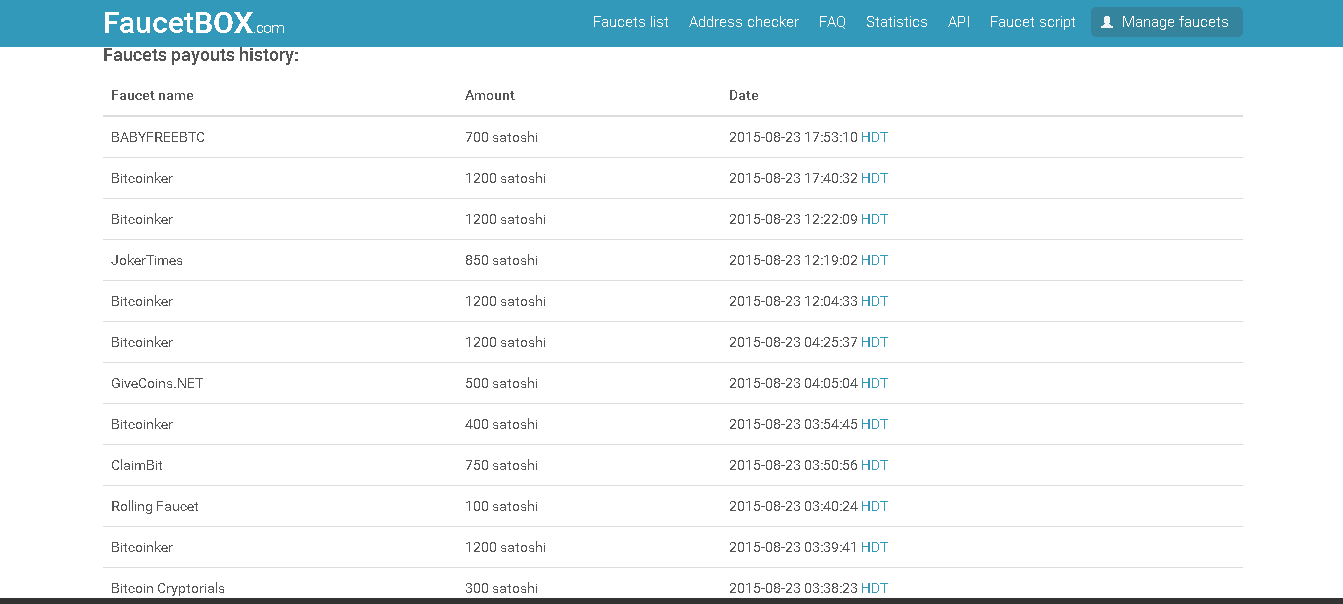Click the 750 satoshi amount
Screen dimensions: 1343x604
(501, 465)
